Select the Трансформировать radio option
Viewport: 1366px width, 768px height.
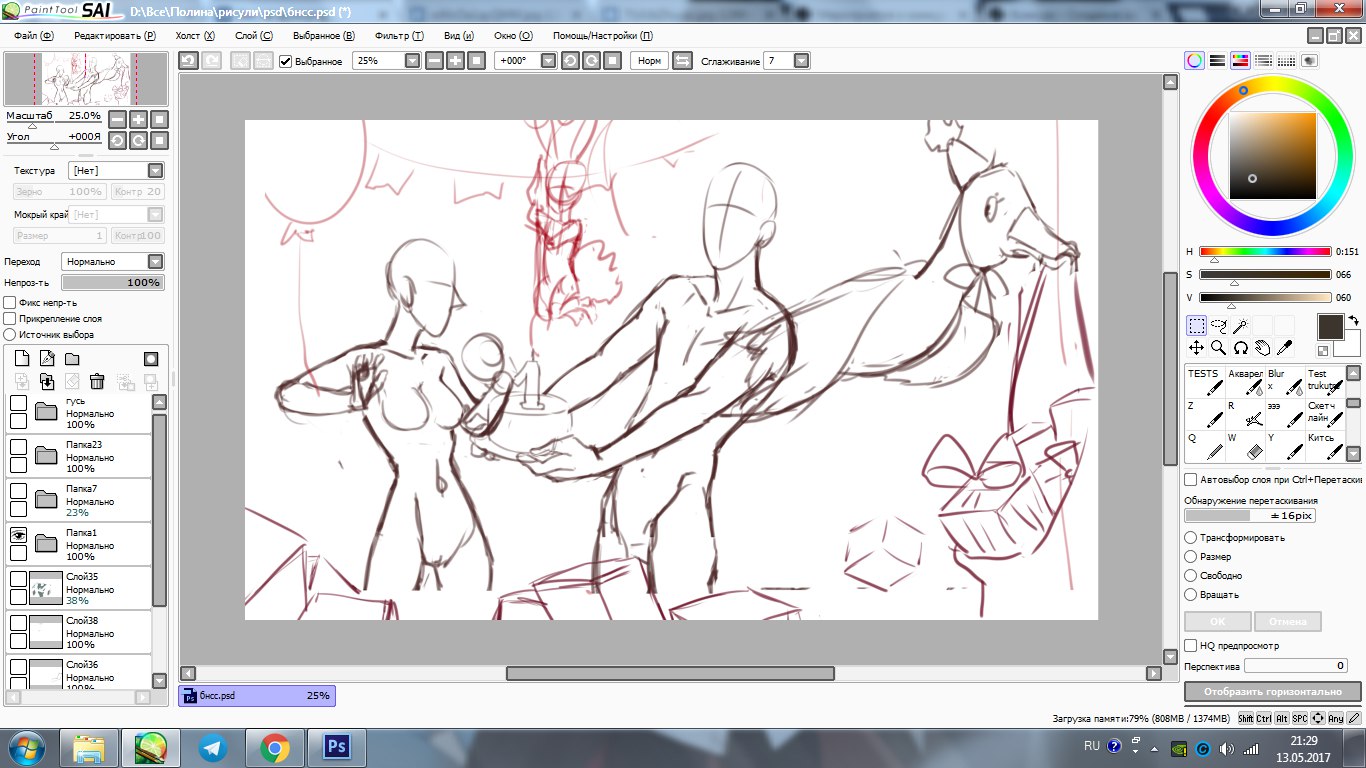[x=1191, y=538]
